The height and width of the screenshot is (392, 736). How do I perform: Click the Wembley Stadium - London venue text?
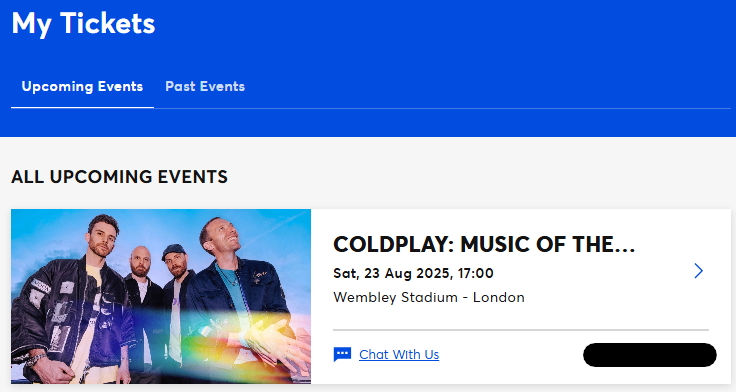(x=429, y=298)
